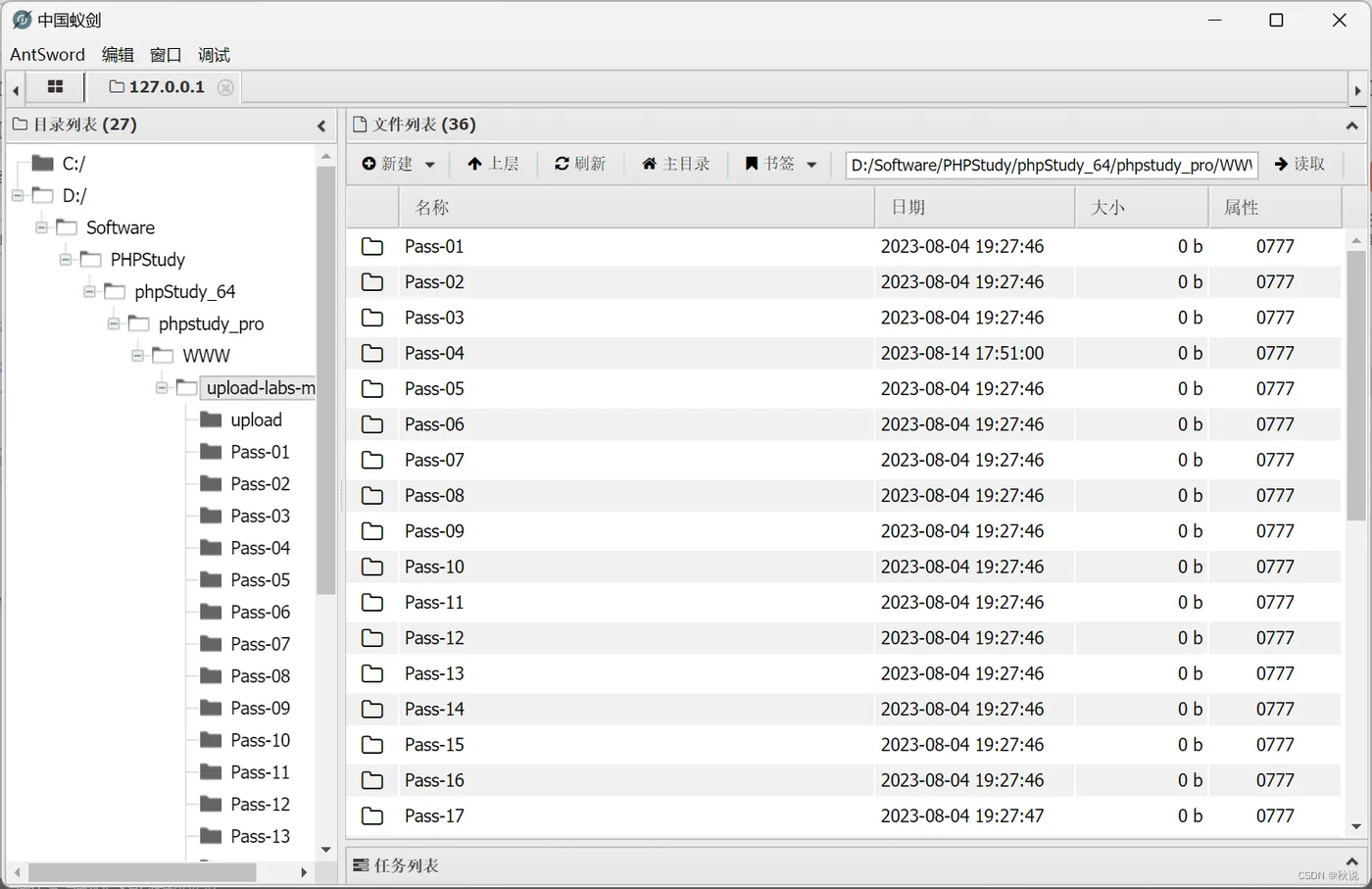The width and height of the screenshot is (1372, 889).
Task: Select the upload folder in the tree
Action: [256, 420]
